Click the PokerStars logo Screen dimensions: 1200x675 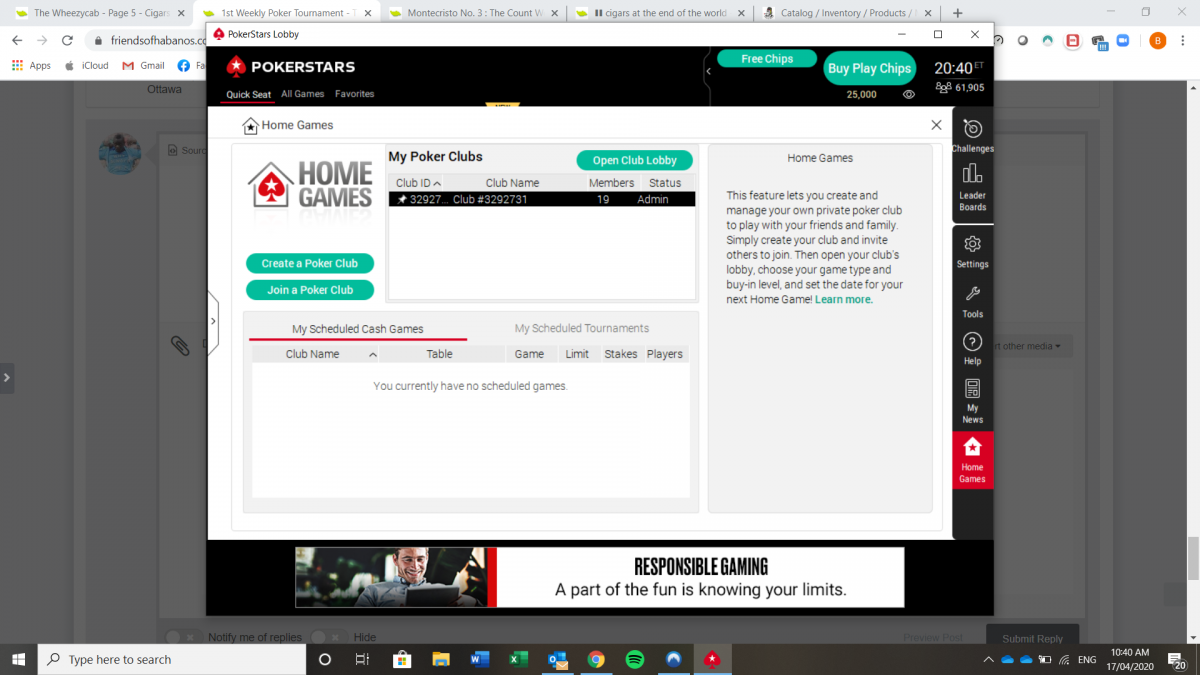290,67
